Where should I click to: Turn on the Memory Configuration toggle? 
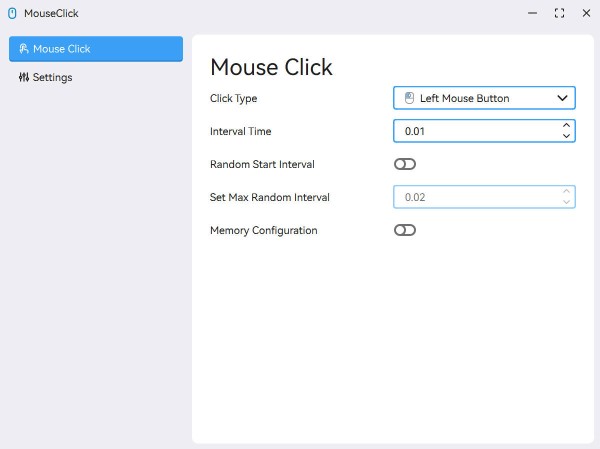point(405,230)
